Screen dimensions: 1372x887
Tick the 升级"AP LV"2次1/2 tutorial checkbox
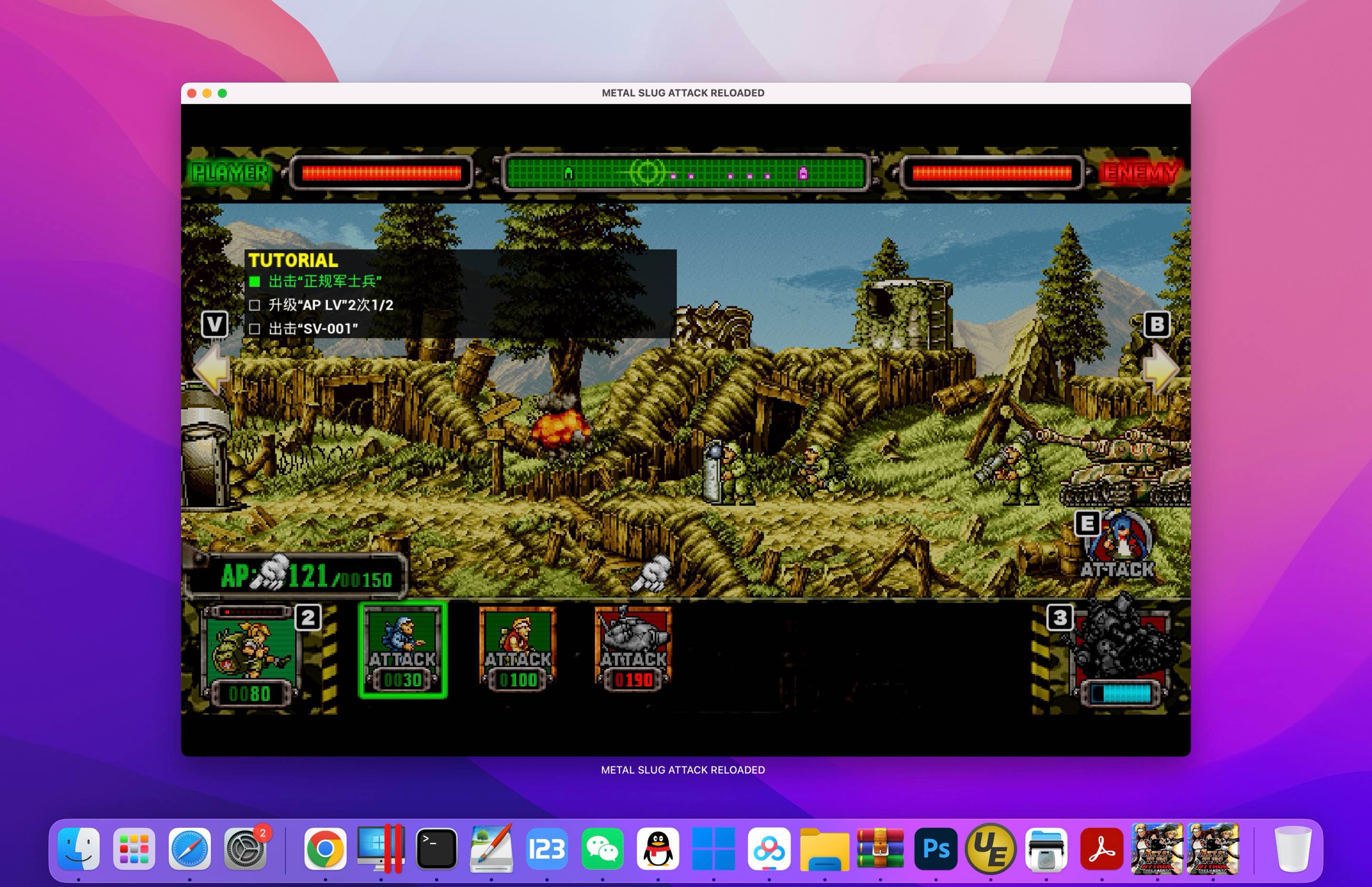[254, 305]
